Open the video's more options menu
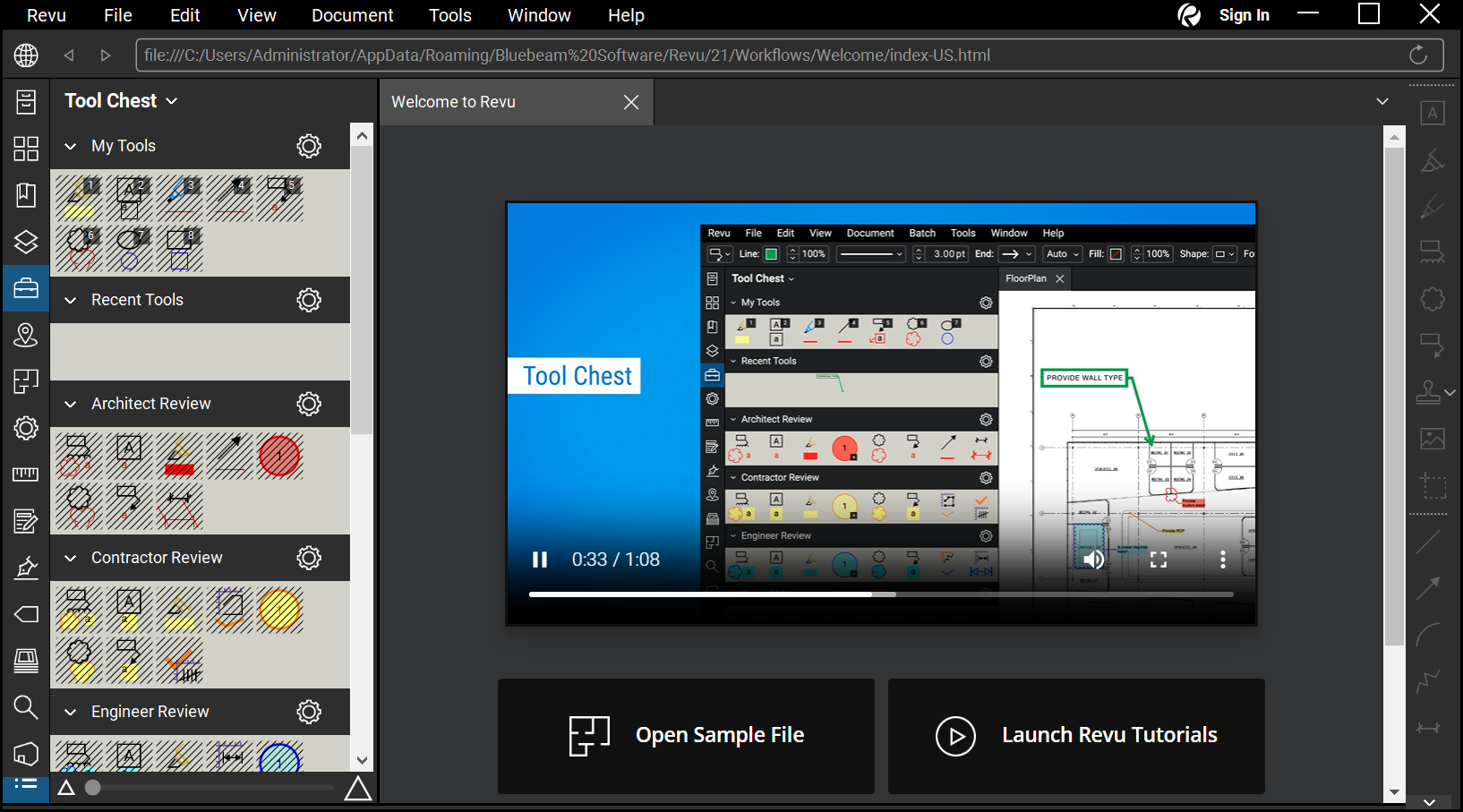This screenshot has width=1463, height=812. click(1223, 560)
